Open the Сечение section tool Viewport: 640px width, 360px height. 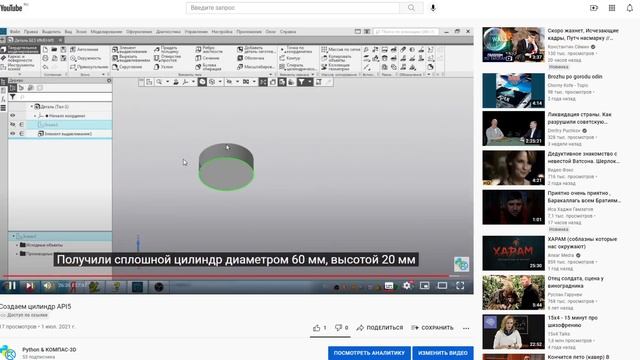point(207,58)
